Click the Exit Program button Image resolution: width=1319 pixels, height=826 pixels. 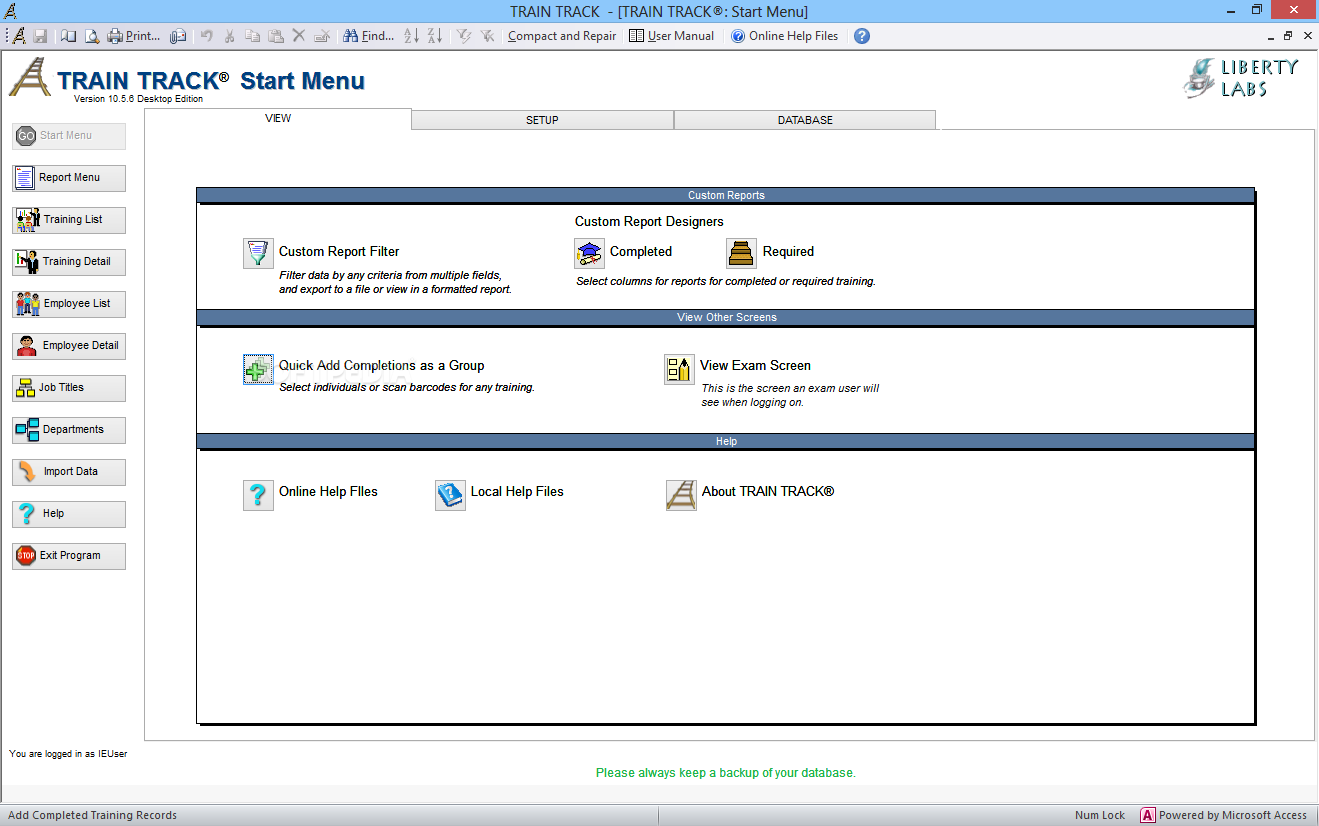(x=69, y=556)
